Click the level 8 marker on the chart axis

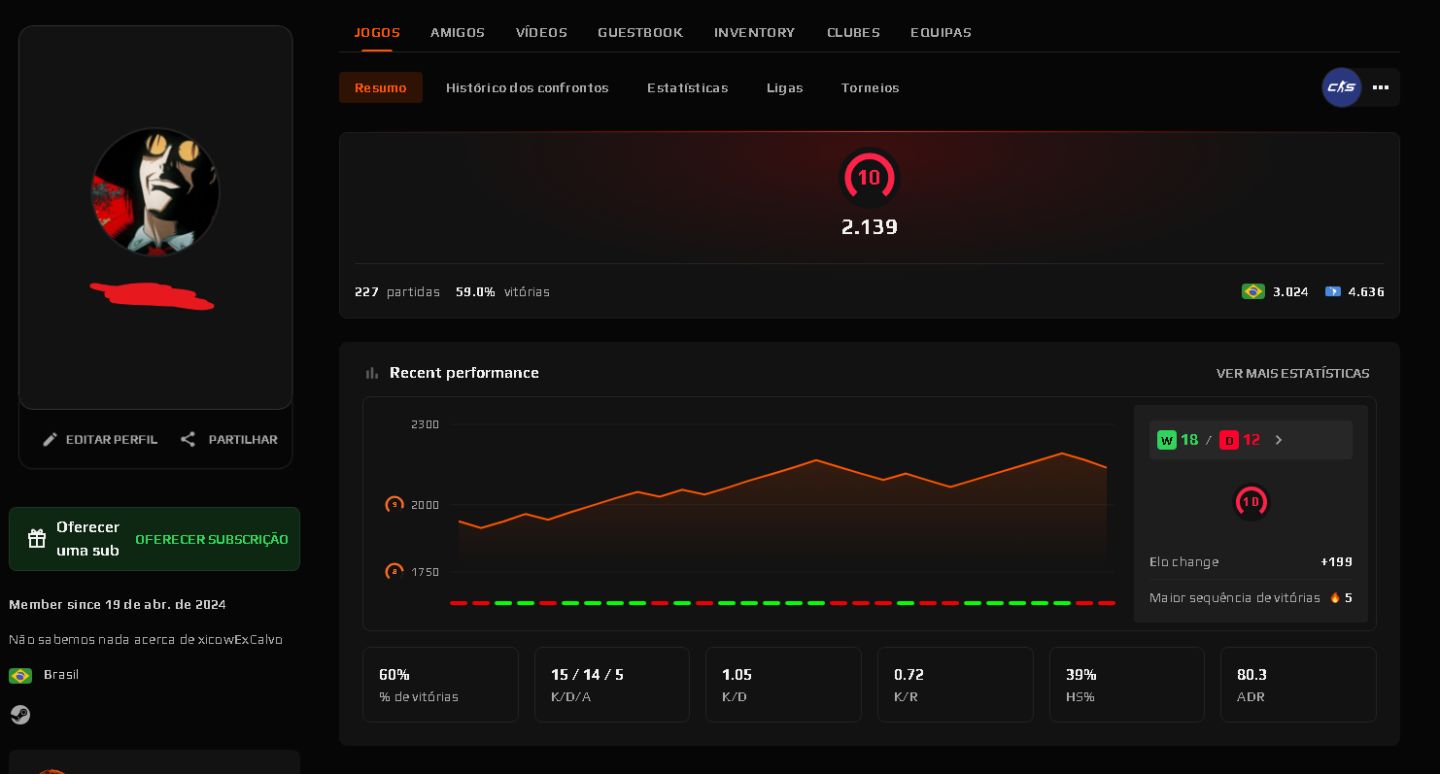tap(395, 572)
